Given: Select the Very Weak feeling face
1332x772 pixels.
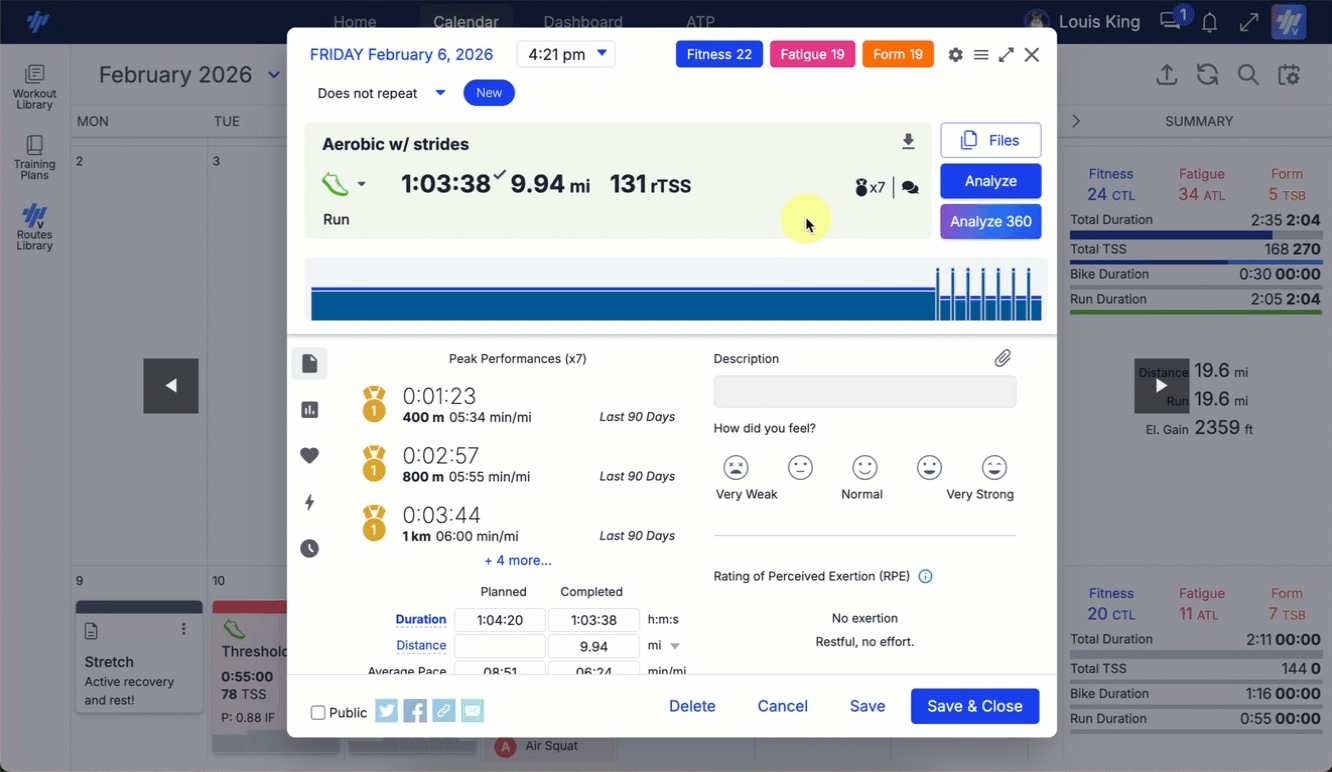Looking at the screenshot, I should coord(736,467).
